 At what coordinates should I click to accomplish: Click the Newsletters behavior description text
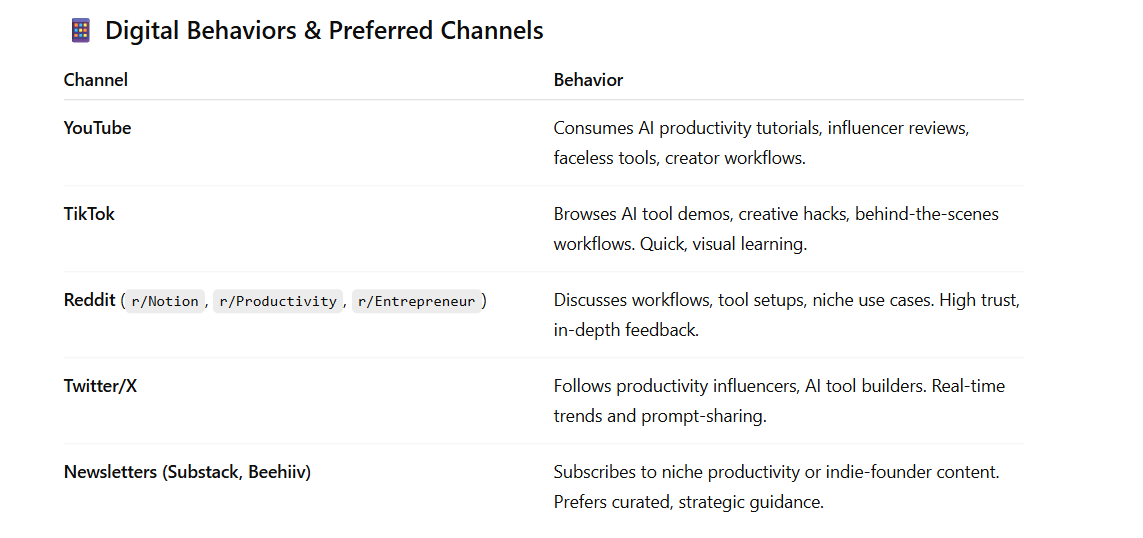[776, 487]
